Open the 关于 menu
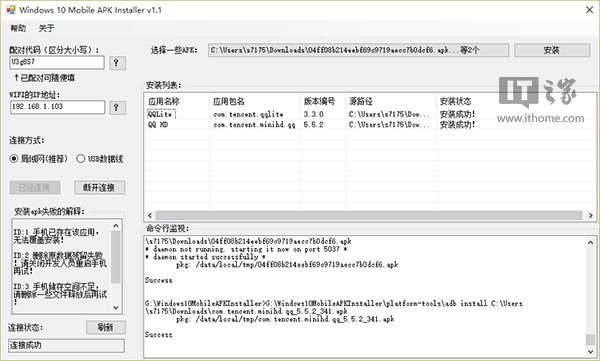The image size is (600, 361). (46, 28)
